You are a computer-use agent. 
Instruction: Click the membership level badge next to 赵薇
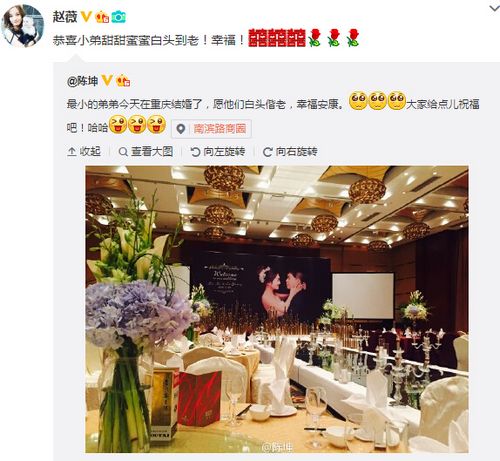102,17
